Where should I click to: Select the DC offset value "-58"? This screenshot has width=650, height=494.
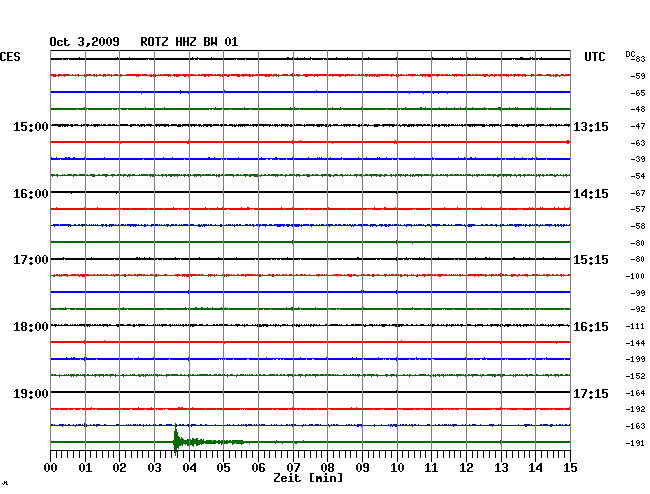pos(638,226)
